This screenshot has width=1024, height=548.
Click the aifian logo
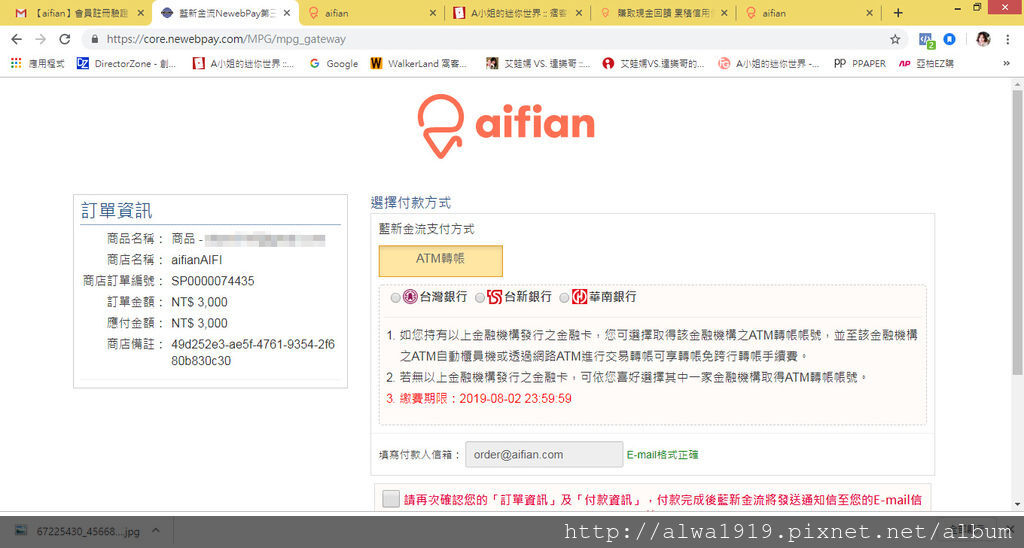pyautogui.click(x=506, y=127)
